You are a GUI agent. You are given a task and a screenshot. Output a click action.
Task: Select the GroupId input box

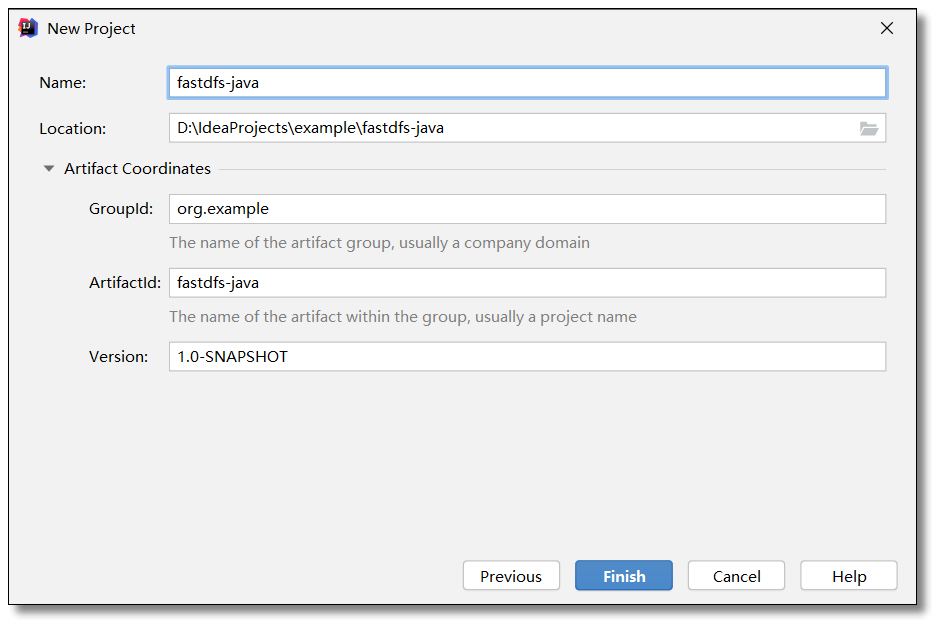pos(526,209)
